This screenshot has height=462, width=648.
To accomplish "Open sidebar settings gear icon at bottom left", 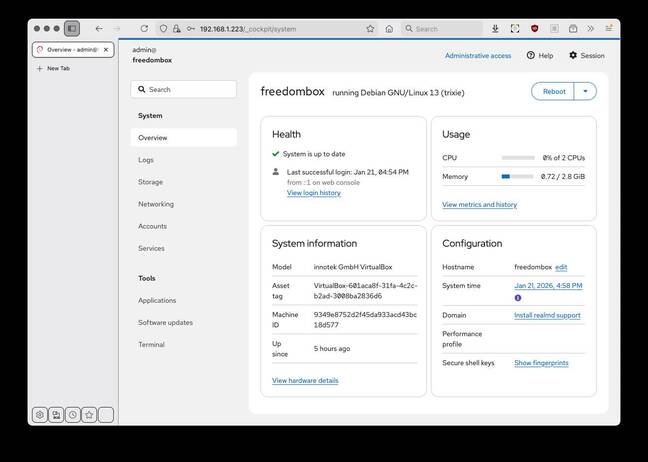I will (40, 415).
